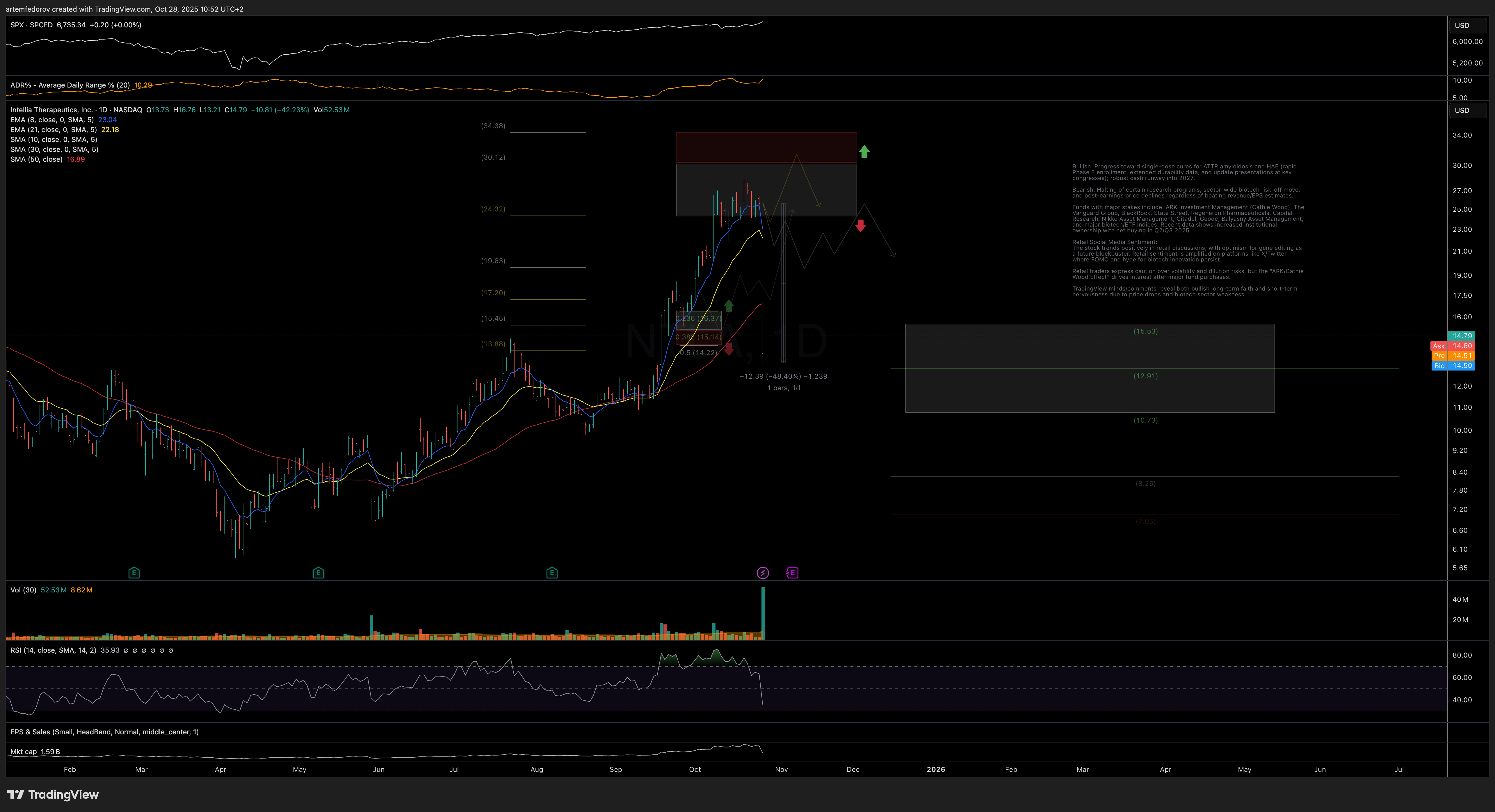Select the EMA (21, close) indicator legend
Viewport: 1495px width, 812px height.
(54, 129)
